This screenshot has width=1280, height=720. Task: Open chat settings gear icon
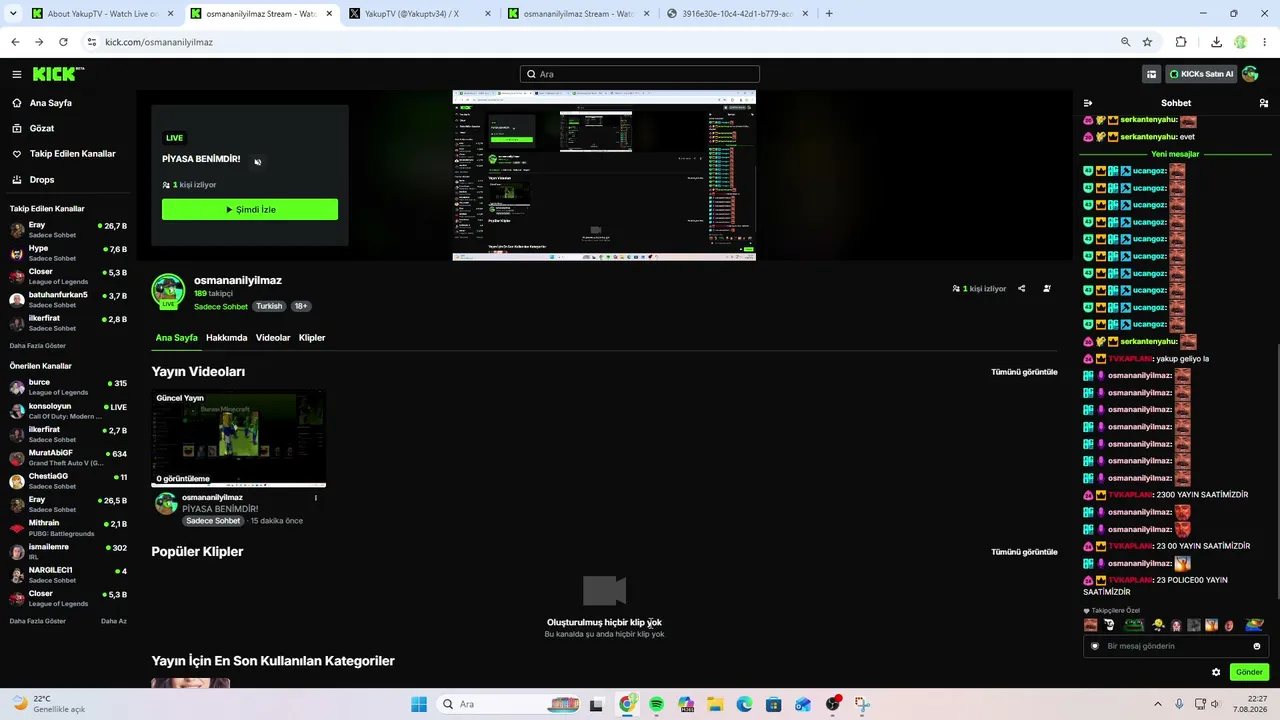point(1216,672)
